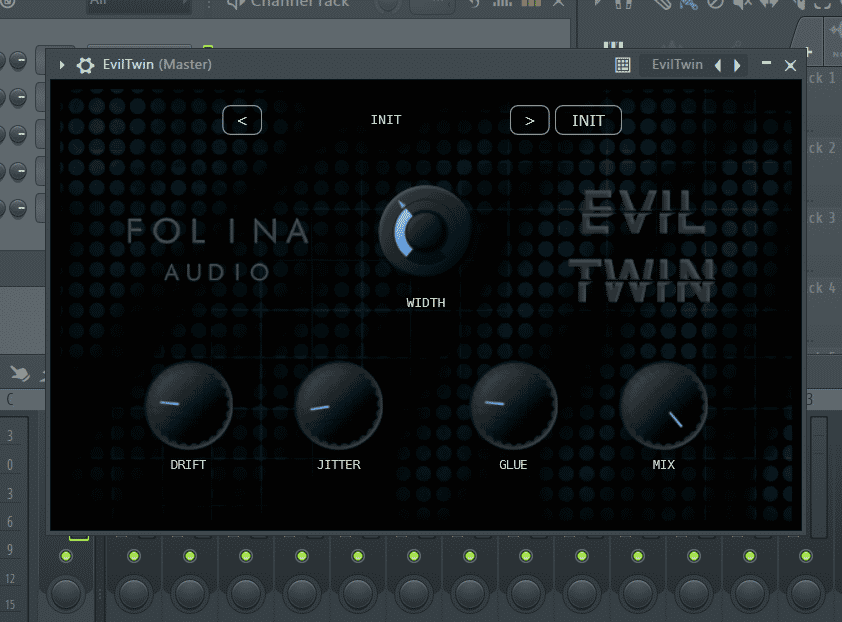Close the EvilTwin plugin window
Image resolution: width=842 pixels, height=622 pixels.
point(790,66)
